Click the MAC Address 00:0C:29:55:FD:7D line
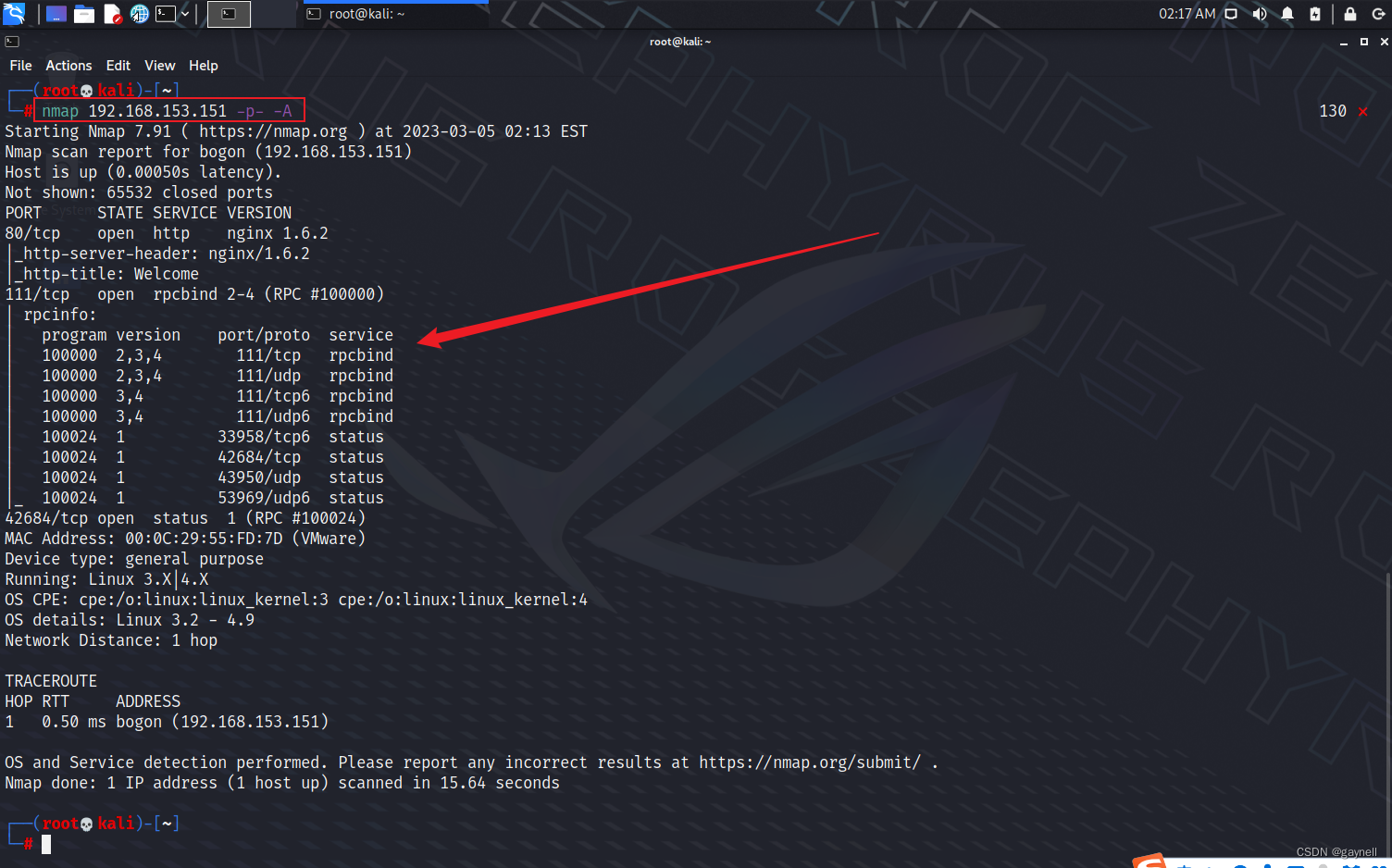This screenshot has height=868, width=1392. [185, 539]
